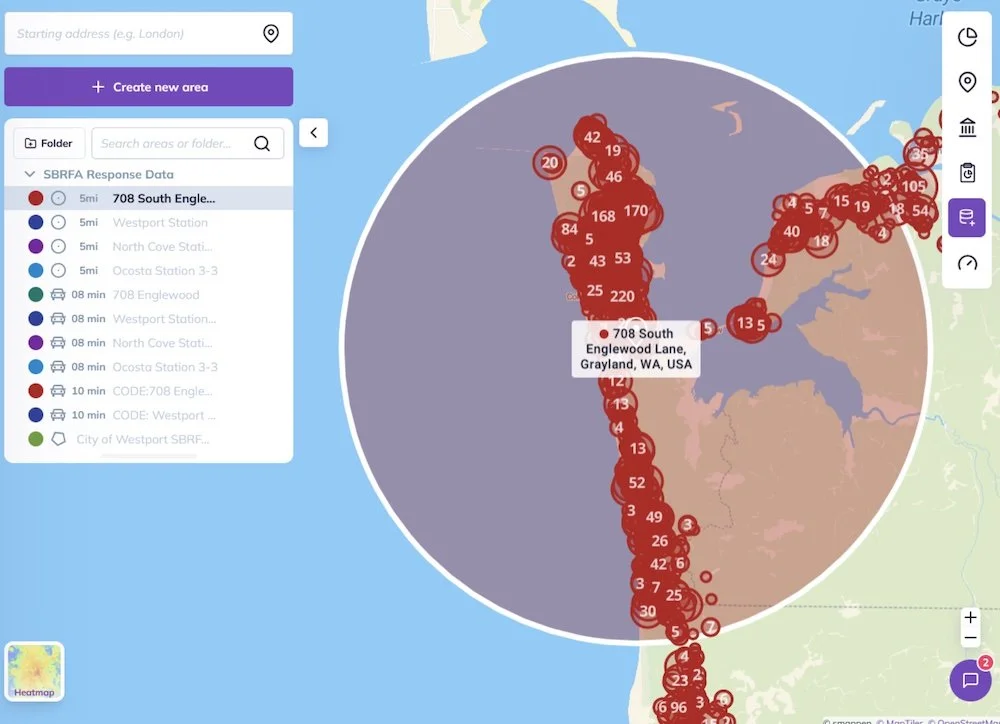Viewport: 1000px width, 724px height.
Task: Click the car icon for CODE: Westport 10 min
Action: tap(58, 415)
